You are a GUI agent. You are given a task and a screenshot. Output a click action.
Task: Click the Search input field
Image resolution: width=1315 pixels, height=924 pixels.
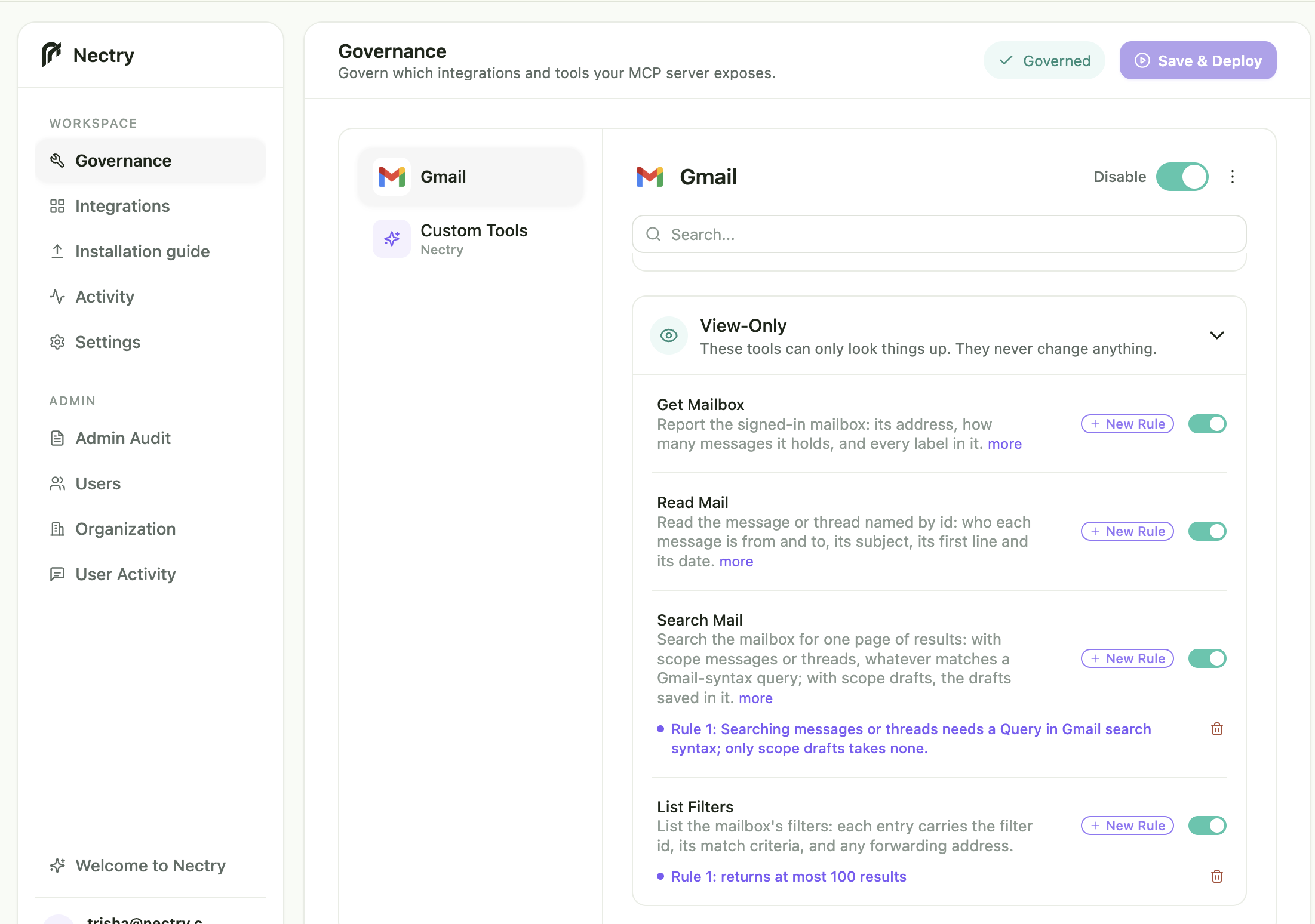point(939,234)
